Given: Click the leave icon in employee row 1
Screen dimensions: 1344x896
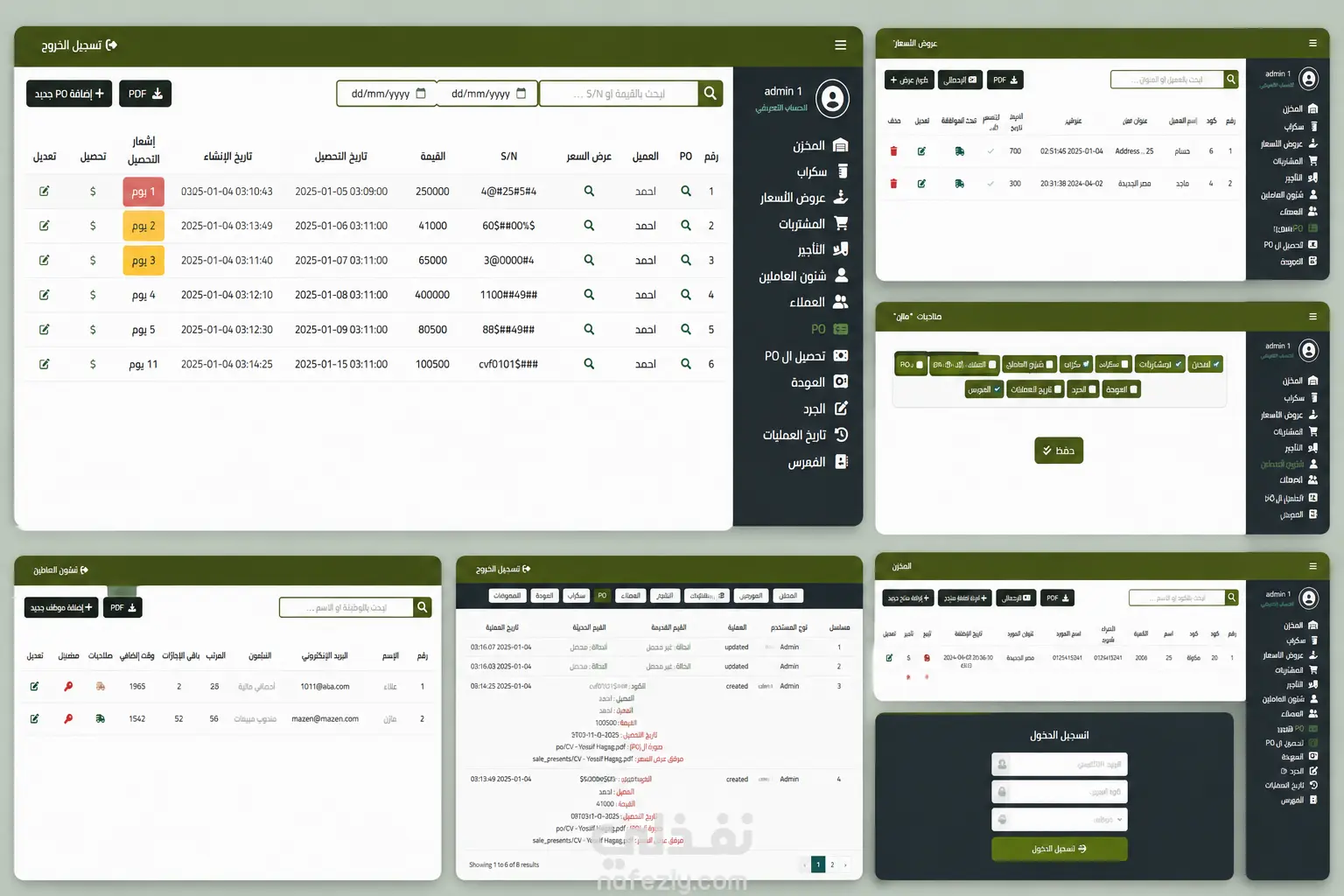Looking at the screenshot, I should tap(101, 687).
